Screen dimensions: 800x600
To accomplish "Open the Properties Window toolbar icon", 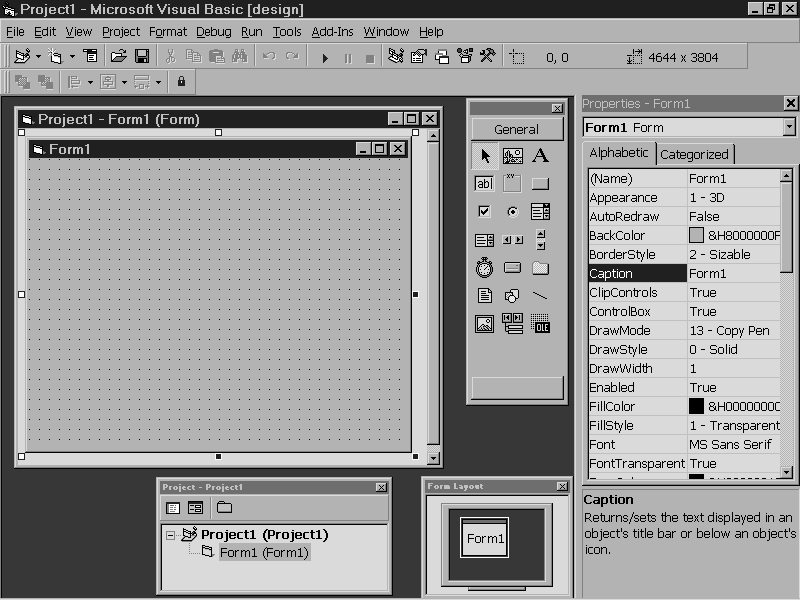I will (418, 56).
